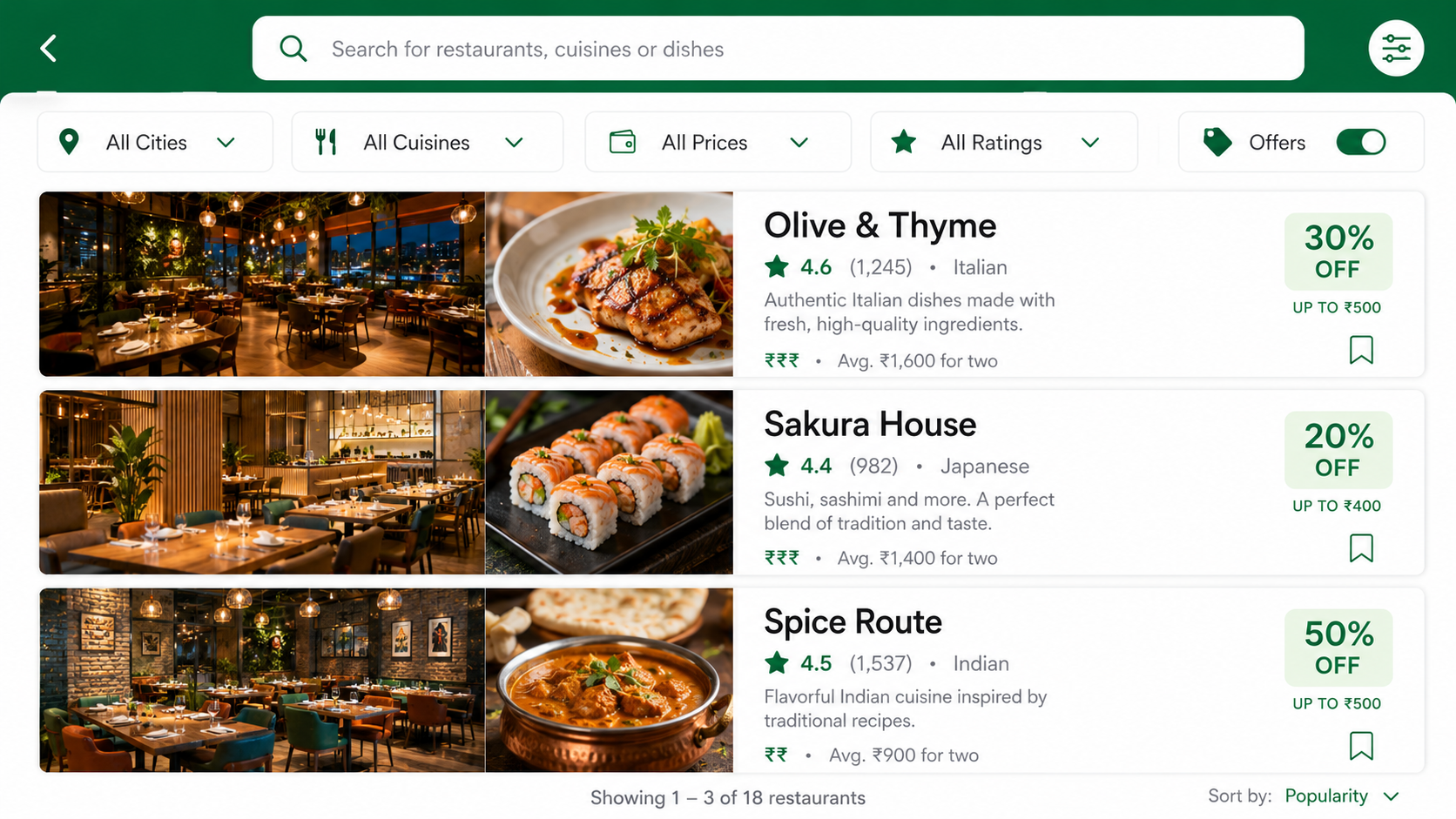Screen dimensions: 1456x819
Task: Open the All Cities dropdown
Action: coord(155,142)
